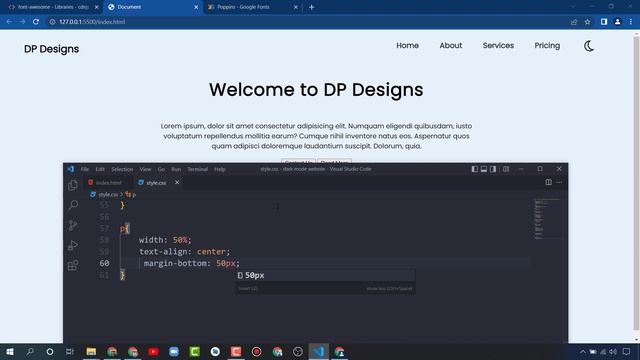Viewport: 640px width, 360px height.
Task: Toggle primary sidebar layout icon
Action: 474,169
